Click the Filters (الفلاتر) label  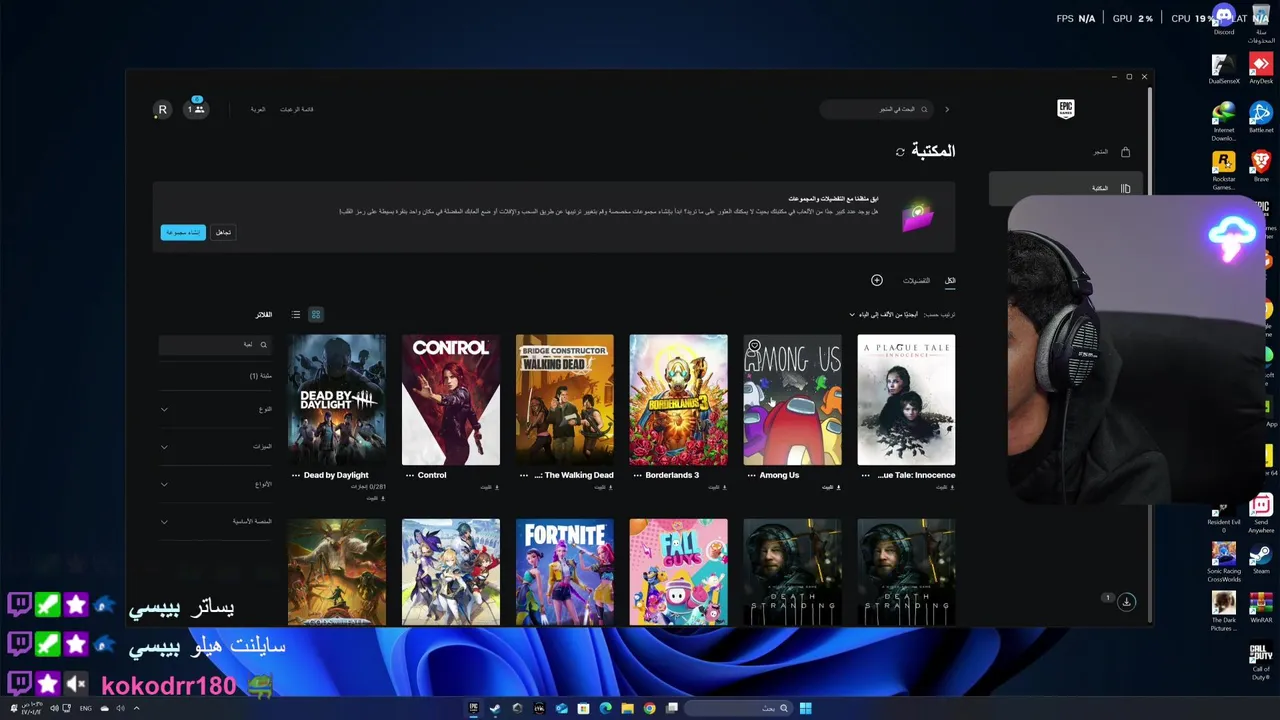pyautogui.click(x=263, y=315)
